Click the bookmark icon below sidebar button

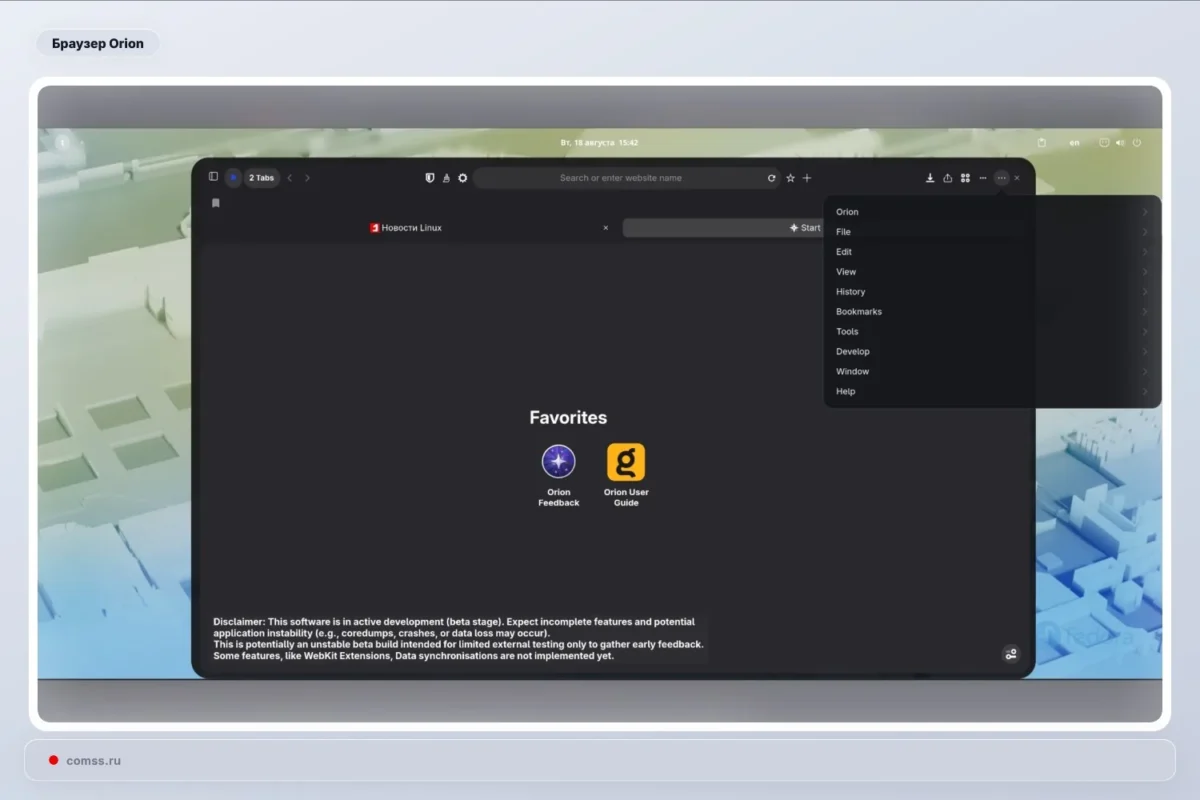click(215, 203)
